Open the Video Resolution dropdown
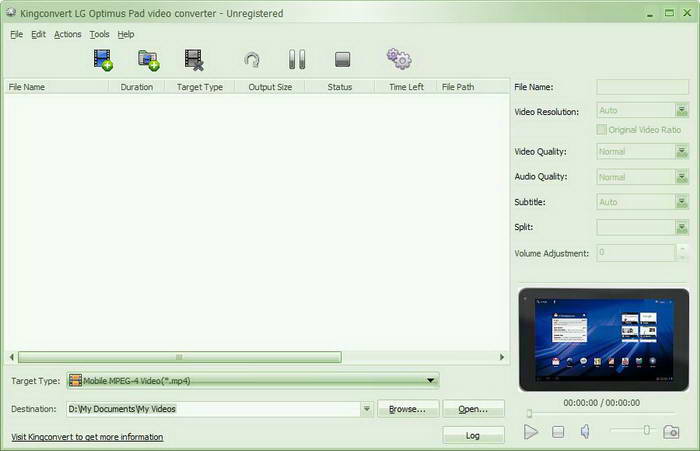This screenshot has width=700, height=451. pos(682,111)
